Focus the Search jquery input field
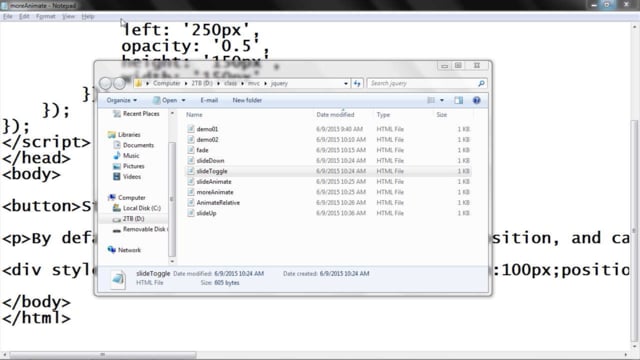 click(422, 83)
